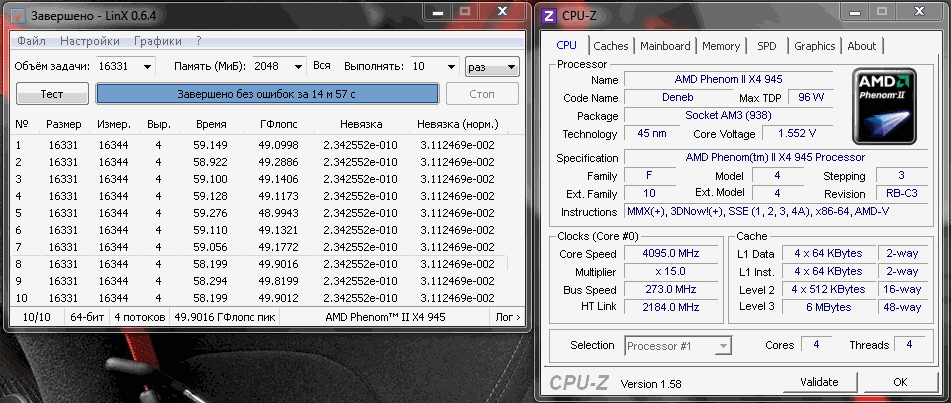
Task: Click the CPU-Z title bar application icon
Action: (x=551, y=16)
